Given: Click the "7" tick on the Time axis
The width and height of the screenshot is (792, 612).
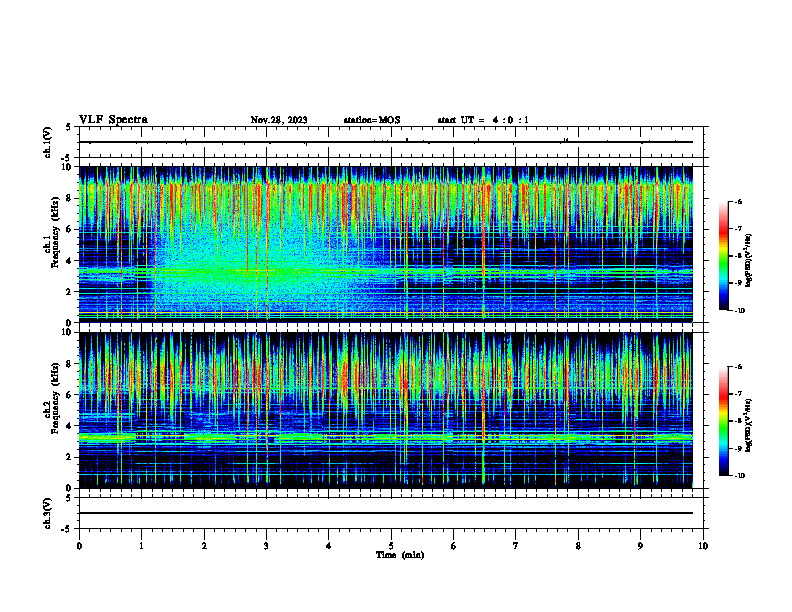Looking at the screenshot, I should 516,546.
